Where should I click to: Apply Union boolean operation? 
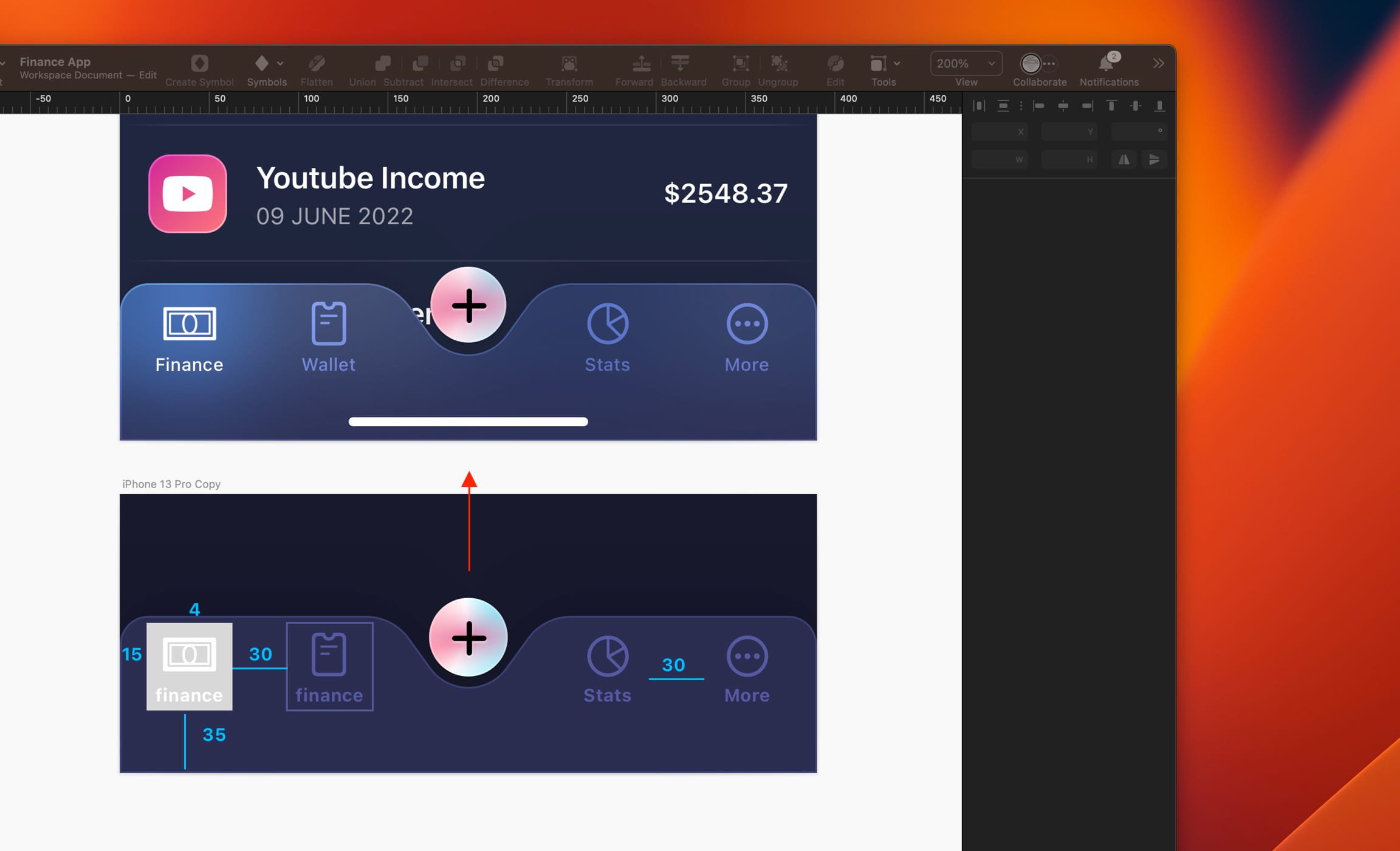[382, 63]
